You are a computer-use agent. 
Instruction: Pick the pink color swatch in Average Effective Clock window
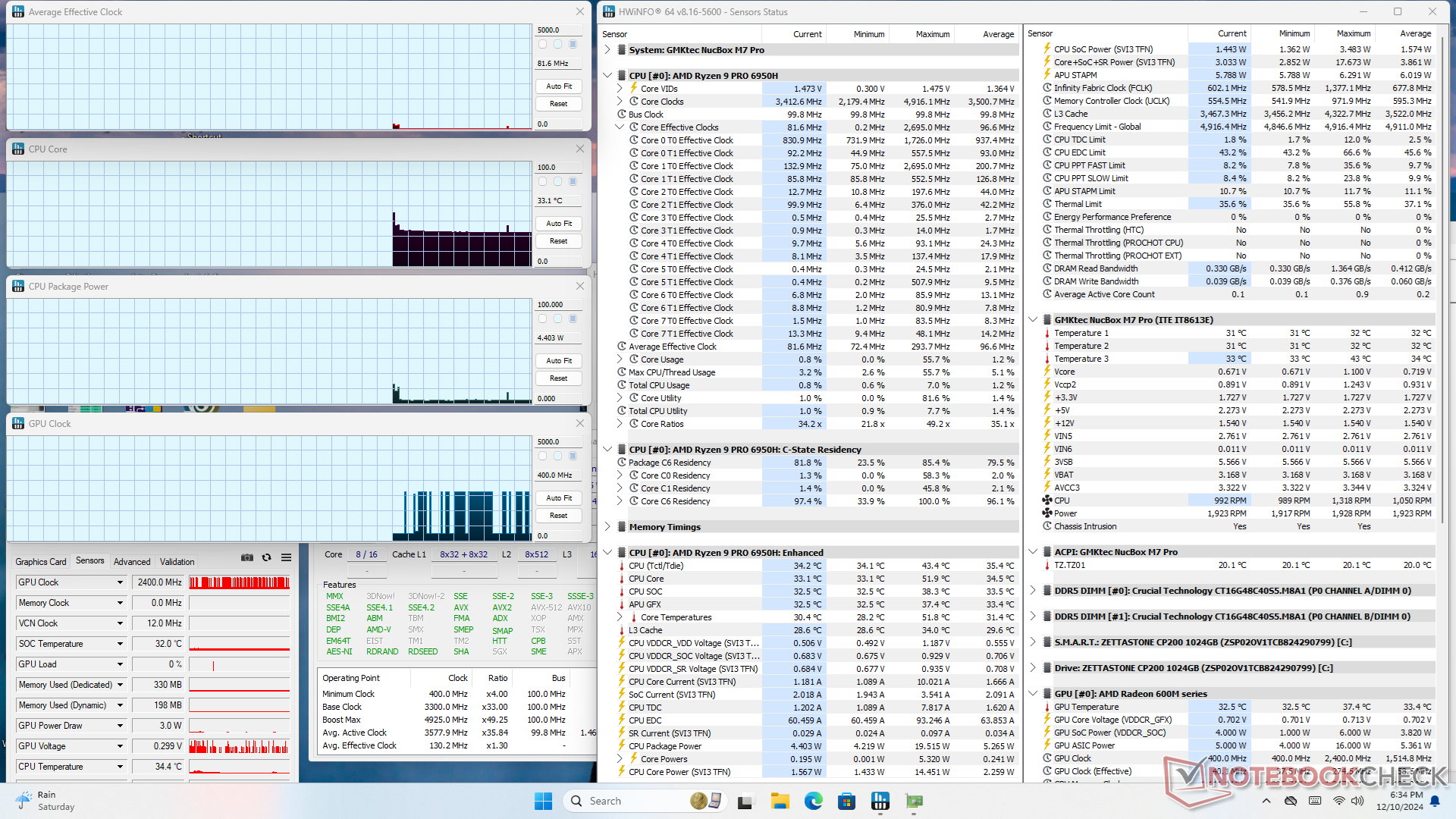pyautogui.click(x=542, y=45)
